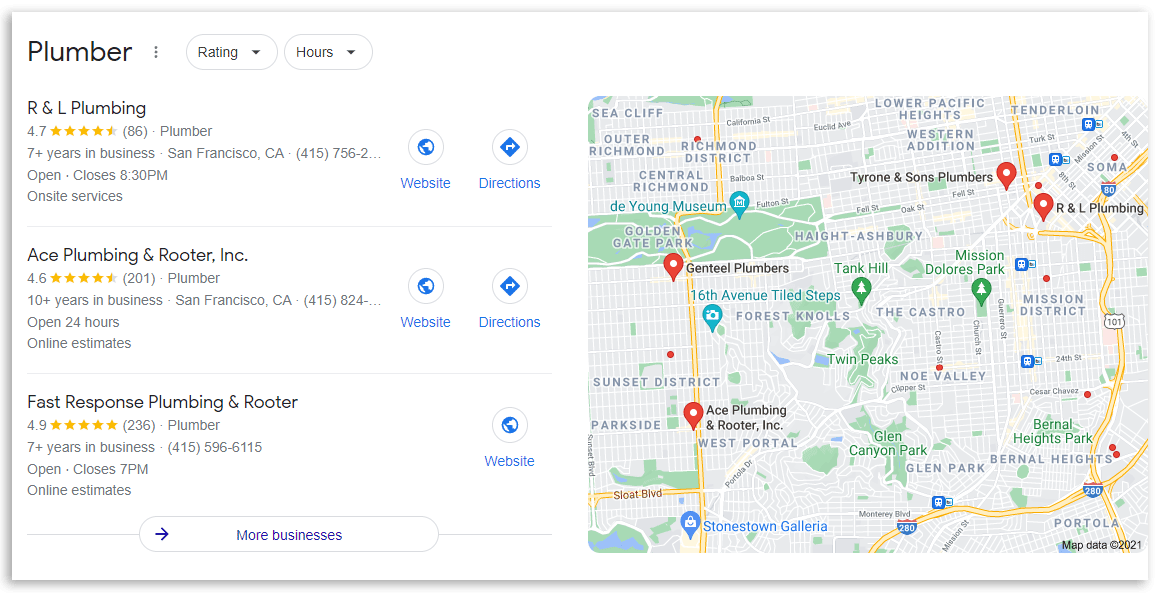Select the Genteel Plumbers map pin
Image resolution: width=1161 pixels, height=593 pixels.
pyautogui.click(x=672, y=267)
